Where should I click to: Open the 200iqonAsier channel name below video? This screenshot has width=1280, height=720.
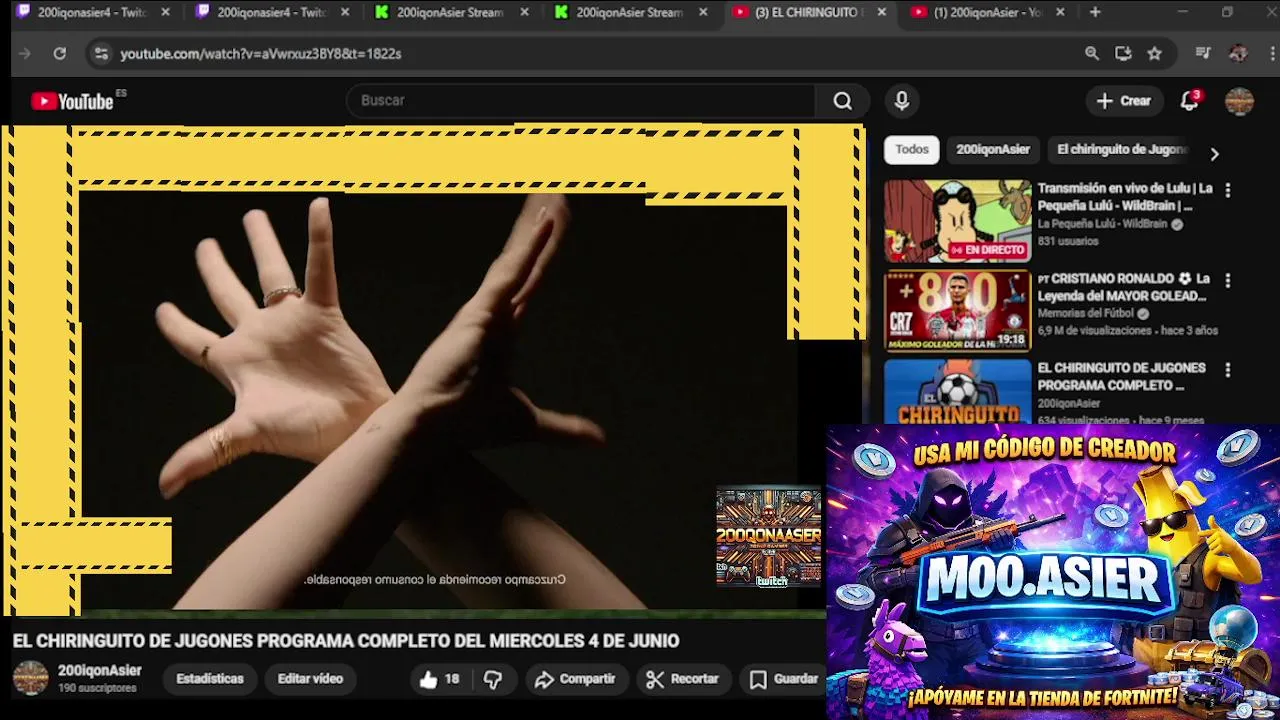(99, 671)
